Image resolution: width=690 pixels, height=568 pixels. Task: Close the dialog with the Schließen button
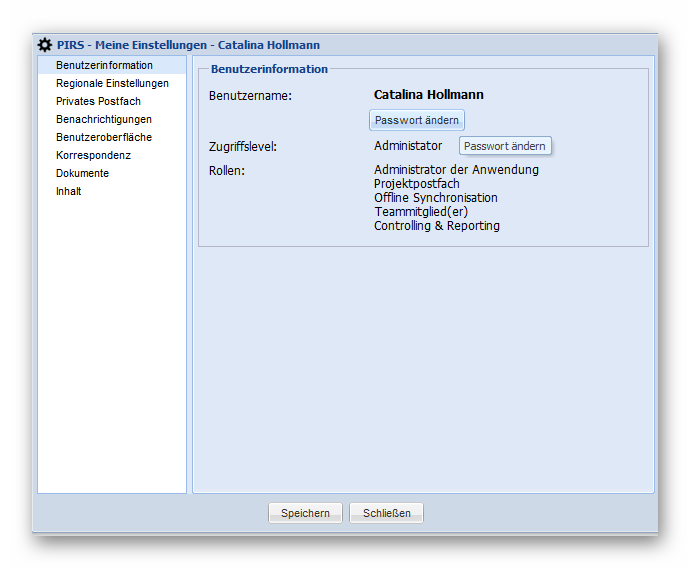tap(386, 513)
